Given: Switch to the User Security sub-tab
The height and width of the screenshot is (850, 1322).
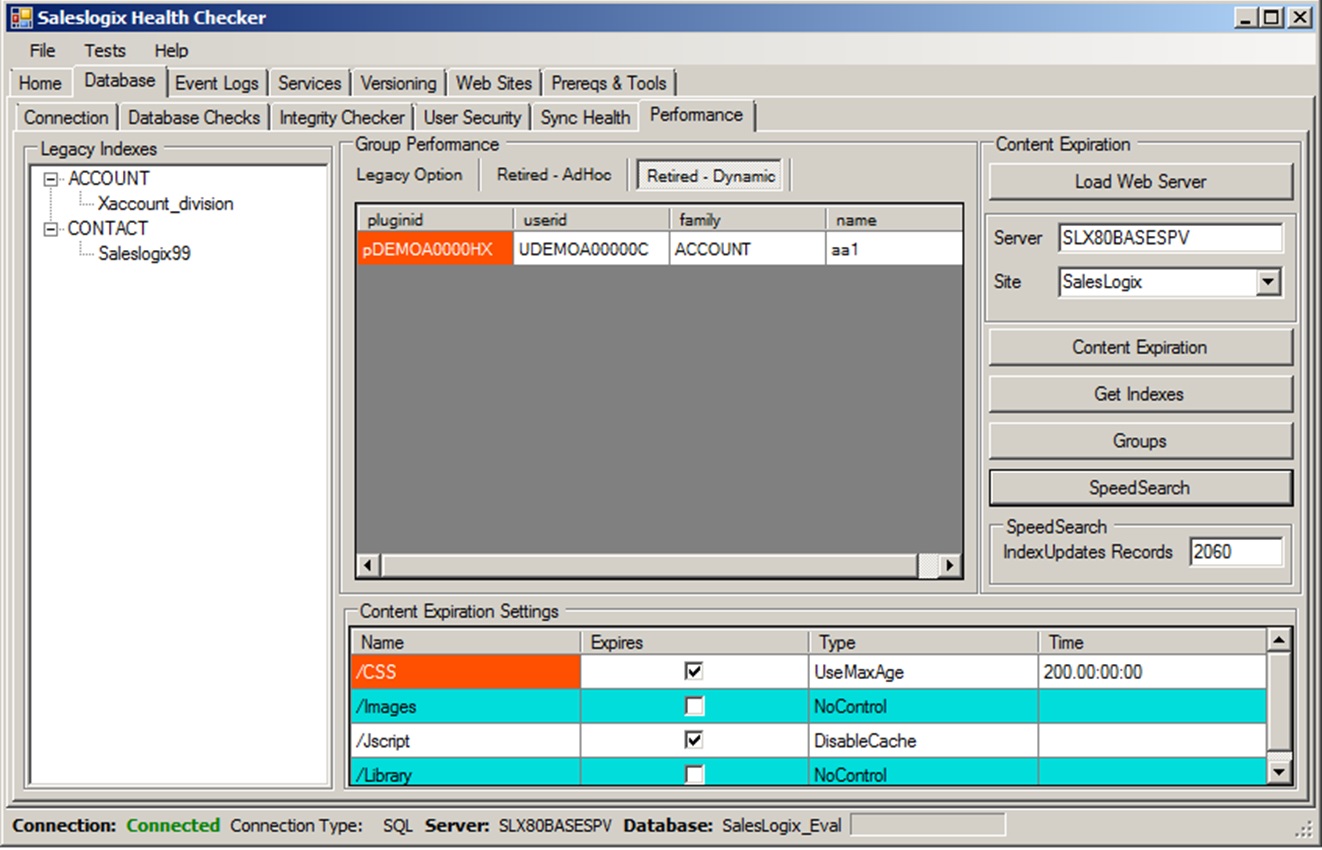Looking at the screenshot, I should click(472, 117).
